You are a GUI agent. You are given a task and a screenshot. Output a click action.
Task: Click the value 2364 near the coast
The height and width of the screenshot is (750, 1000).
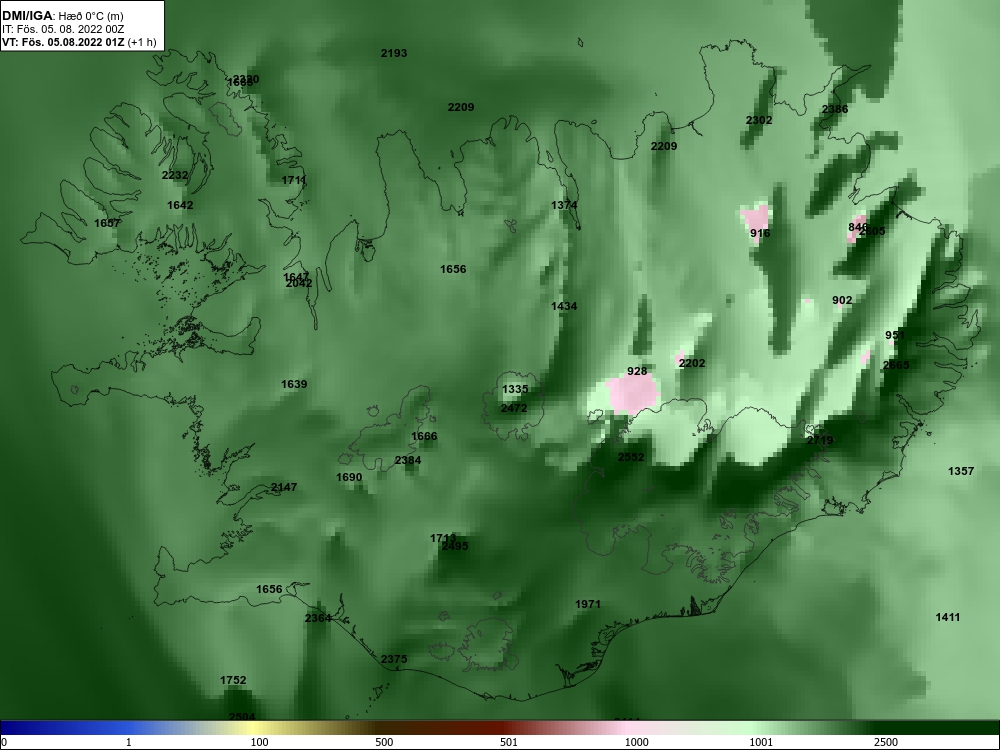click(318, 618)
